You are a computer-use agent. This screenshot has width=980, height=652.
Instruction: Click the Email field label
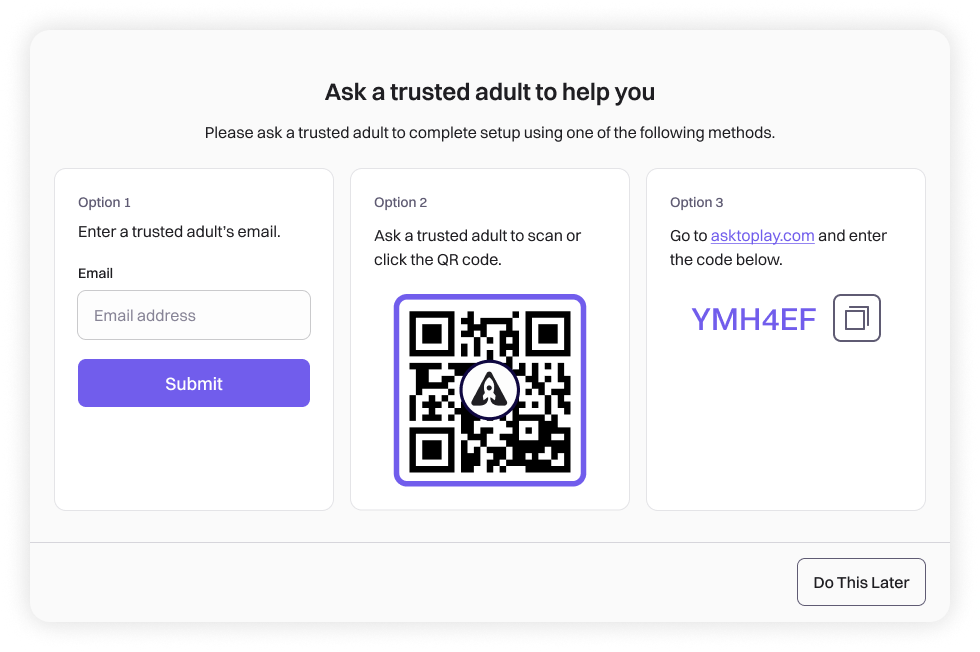click(96, 273)
